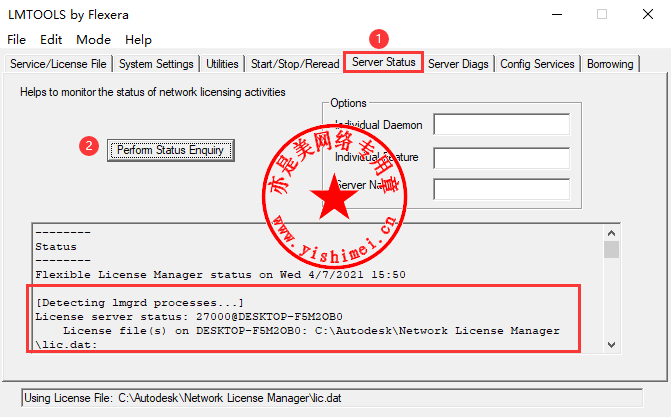Open the Mode menu
The width and height of the screenshot is (671, 417).
[93, 40]
